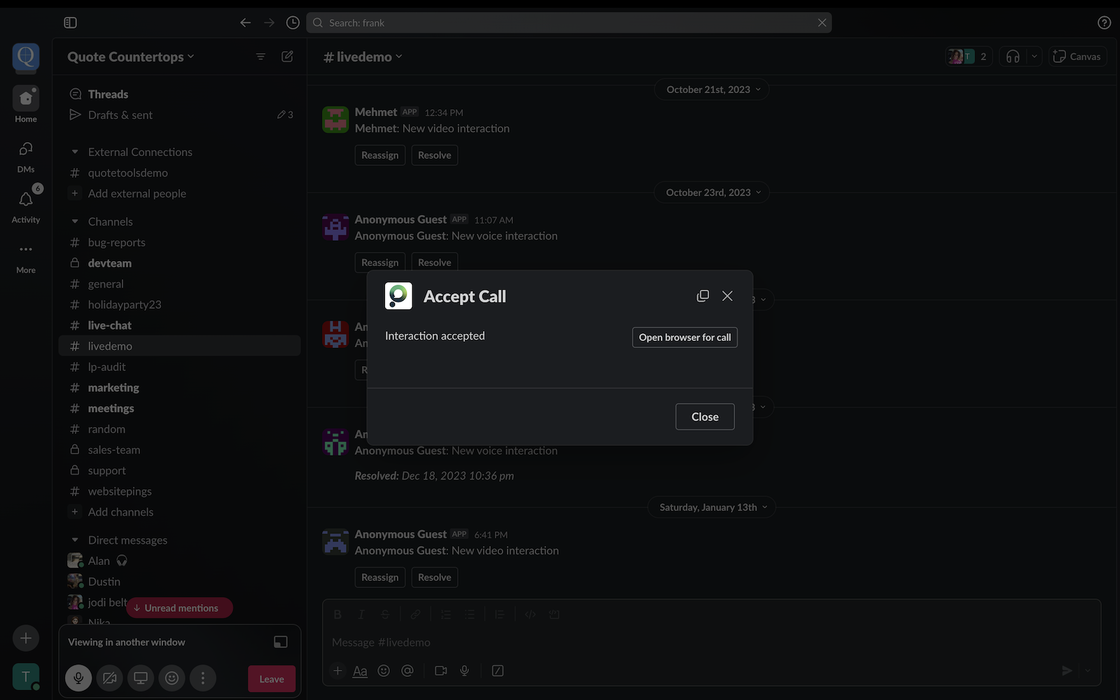Toggle text formatting Aa icon
The height and width of the screenshot is (700, 1120).
pyautogui.click(x=360, y=671)
